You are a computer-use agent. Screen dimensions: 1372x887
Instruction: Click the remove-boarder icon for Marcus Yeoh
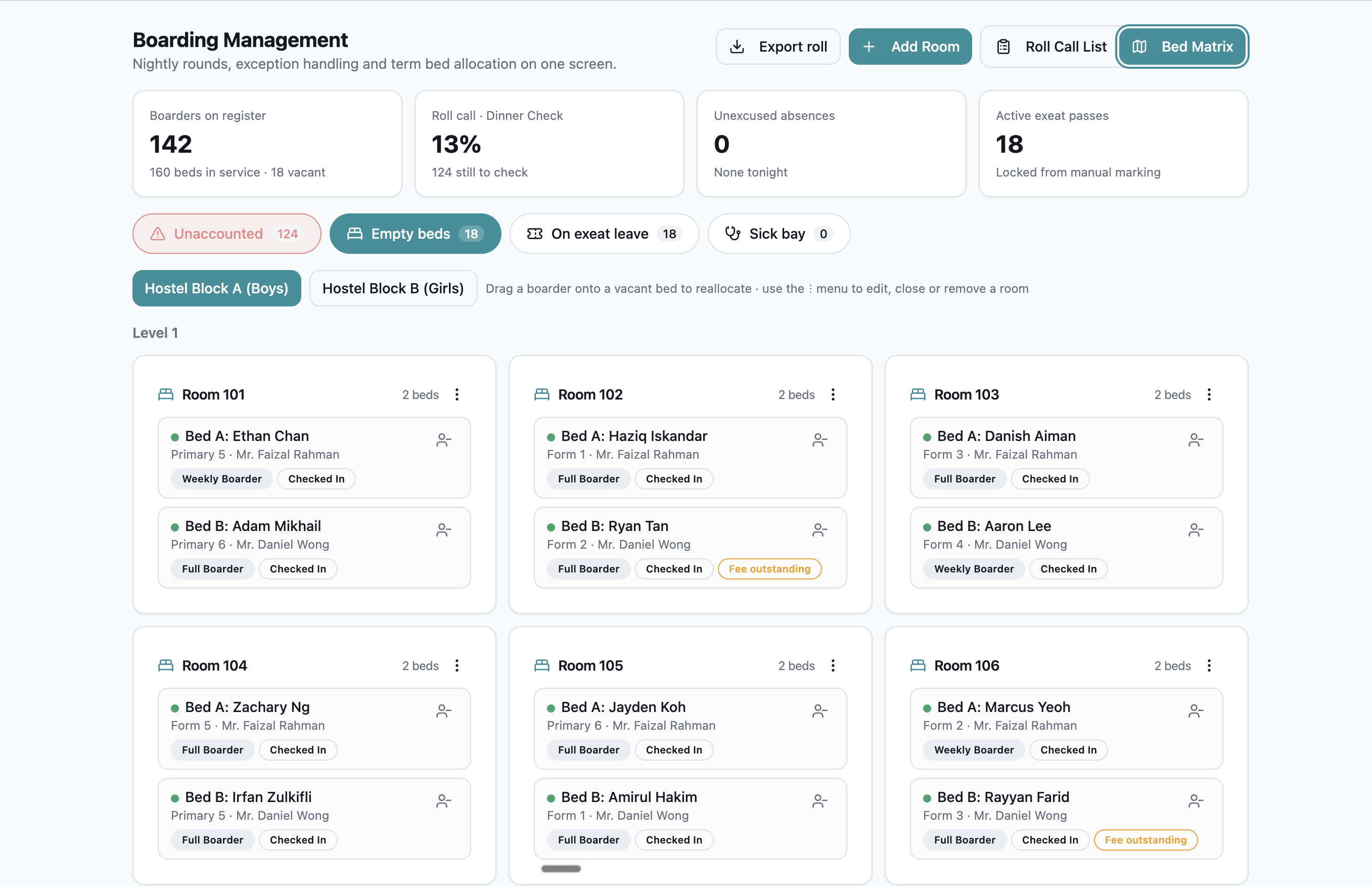(1195, 712)
